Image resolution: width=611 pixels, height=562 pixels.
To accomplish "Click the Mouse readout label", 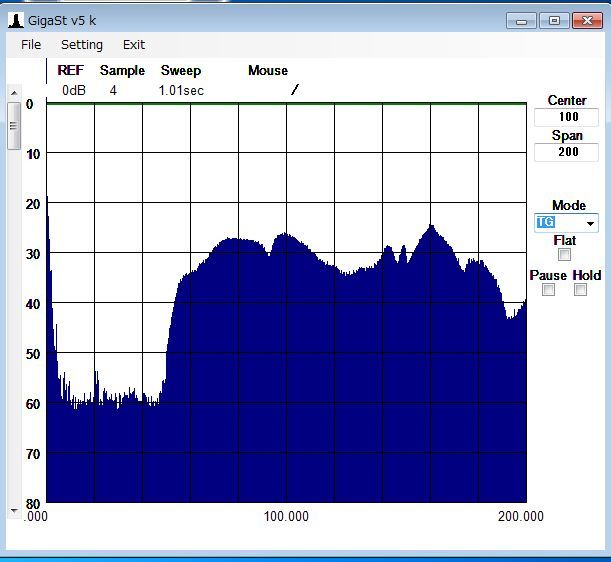I will point(268,71).
